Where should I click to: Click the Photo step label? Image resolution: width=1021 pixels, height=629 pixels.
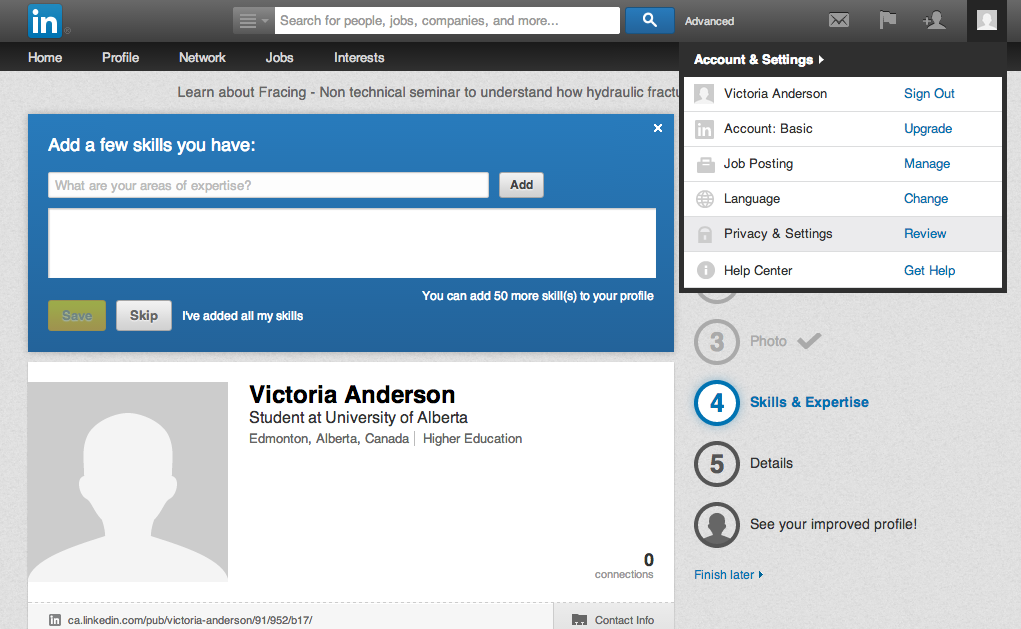click(x=768, y=341)
